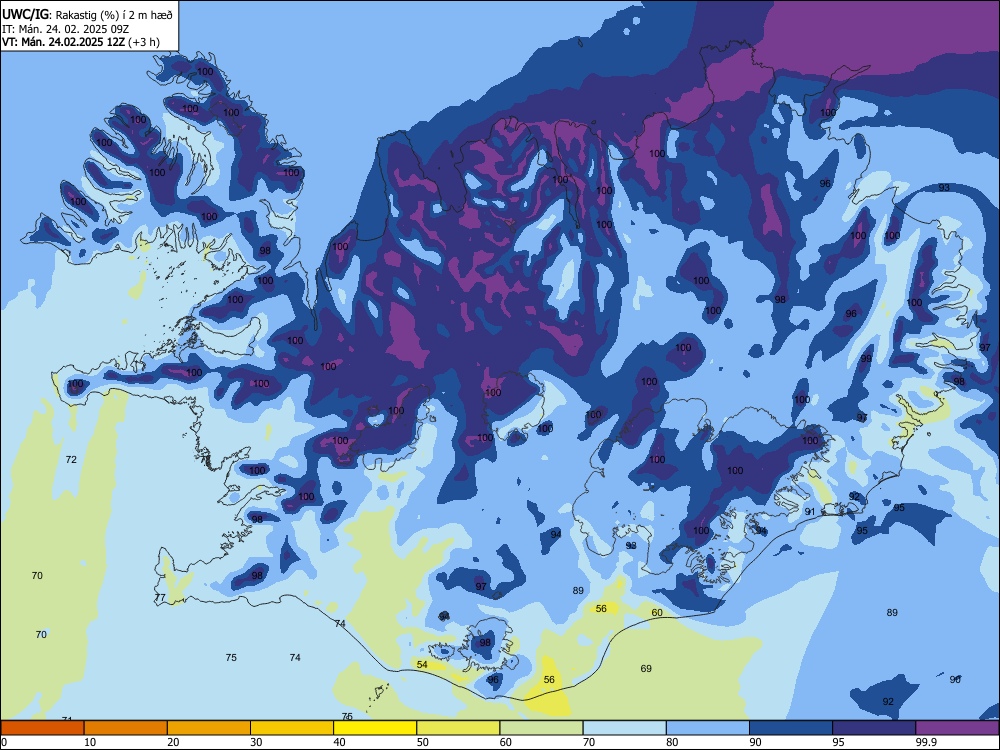The width and height of the screenshot is (1000, 750).
Task: Select the legend tick label '20'
Action: coord(173,742)
